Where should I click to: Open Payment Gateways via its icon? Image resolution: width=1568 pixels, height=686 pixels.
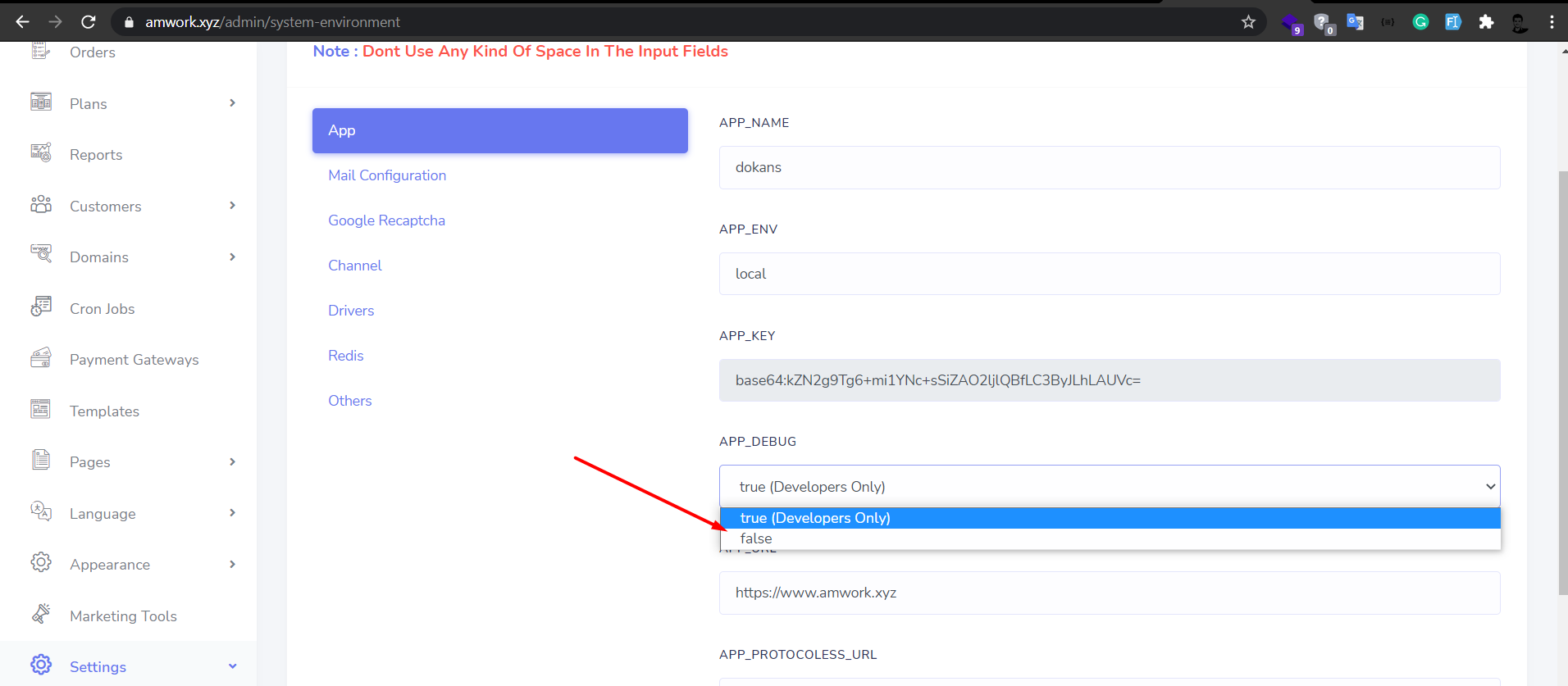point(41,358)
